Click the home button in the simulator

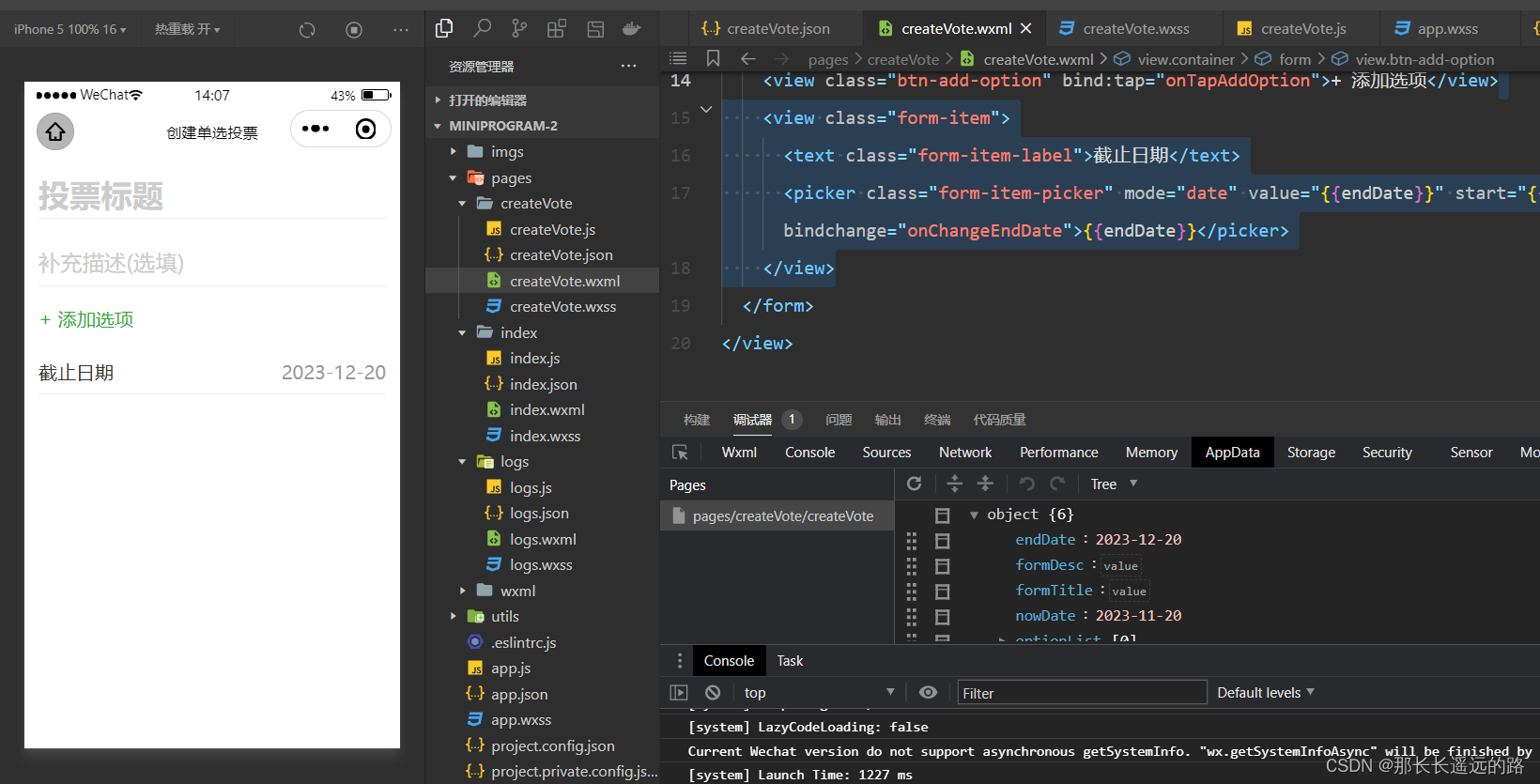(55, 131)
